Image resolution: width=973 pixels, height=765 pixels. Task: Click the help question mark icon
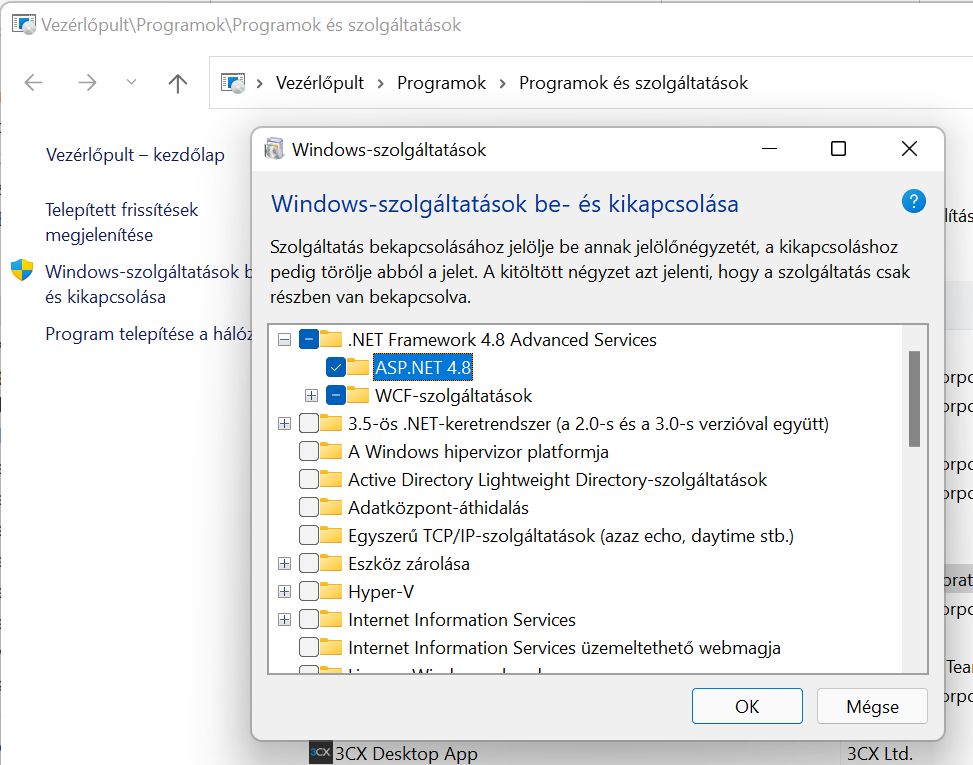pyautogui.click(x=913, y=201)
